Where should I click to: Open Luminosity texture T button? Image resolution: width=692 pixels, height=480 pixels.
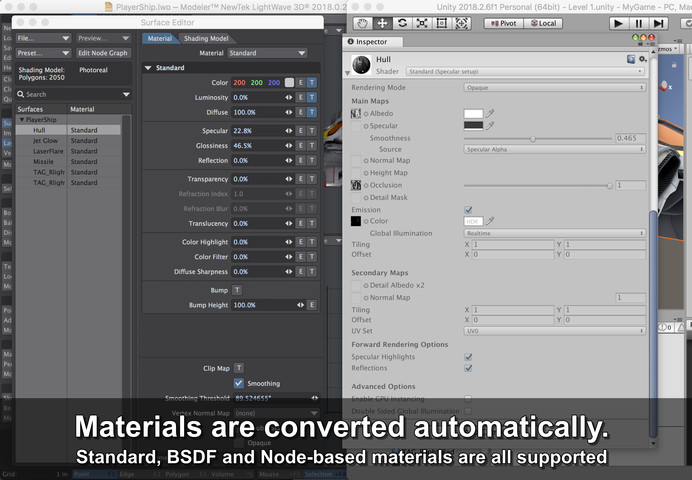(x=312, y=98)
